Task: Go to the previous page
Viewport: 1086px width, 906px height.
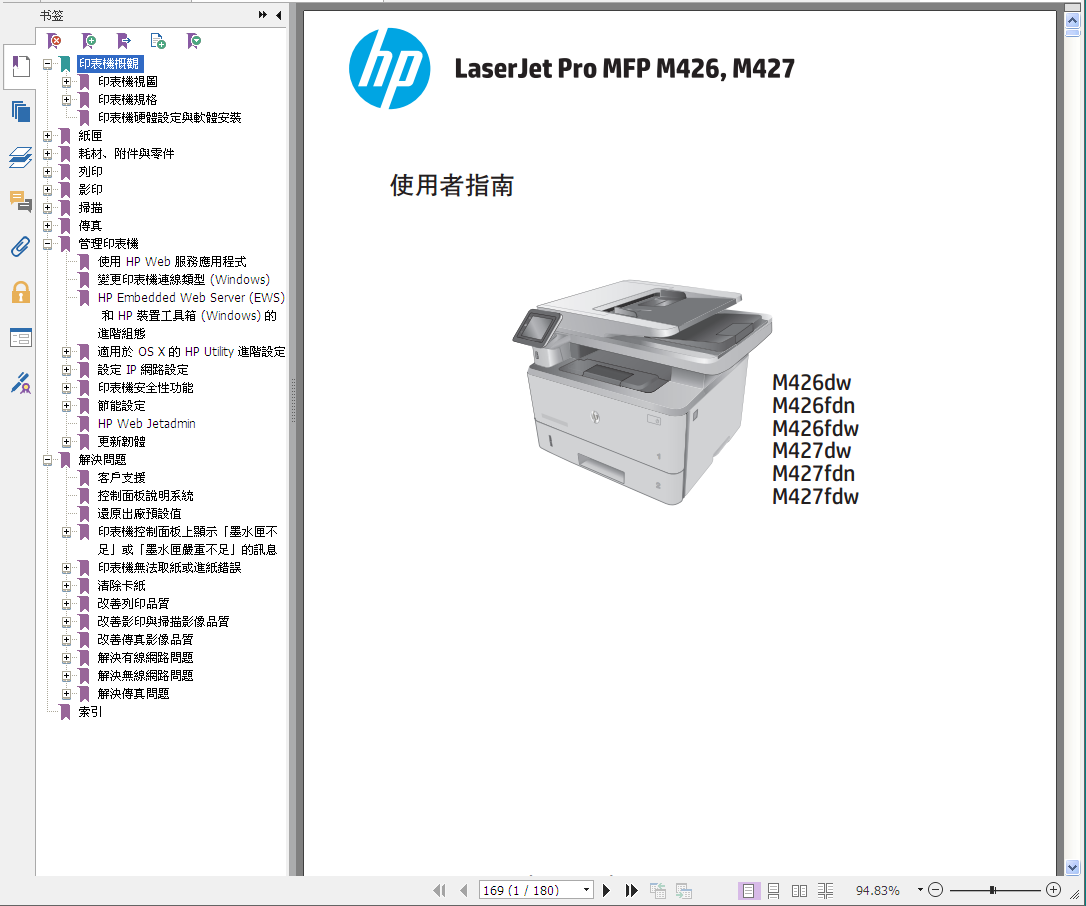Action: (x=463, y=890)
